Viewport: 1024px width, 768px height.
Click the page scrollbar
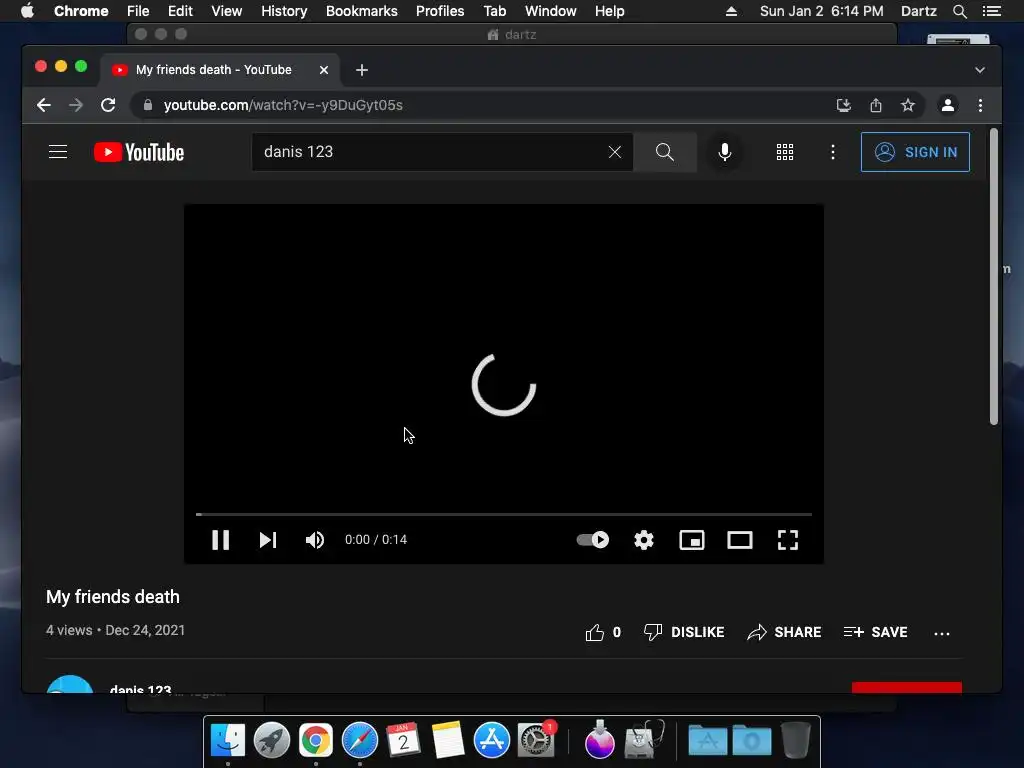pyautogui.click(x=993, y=277)
